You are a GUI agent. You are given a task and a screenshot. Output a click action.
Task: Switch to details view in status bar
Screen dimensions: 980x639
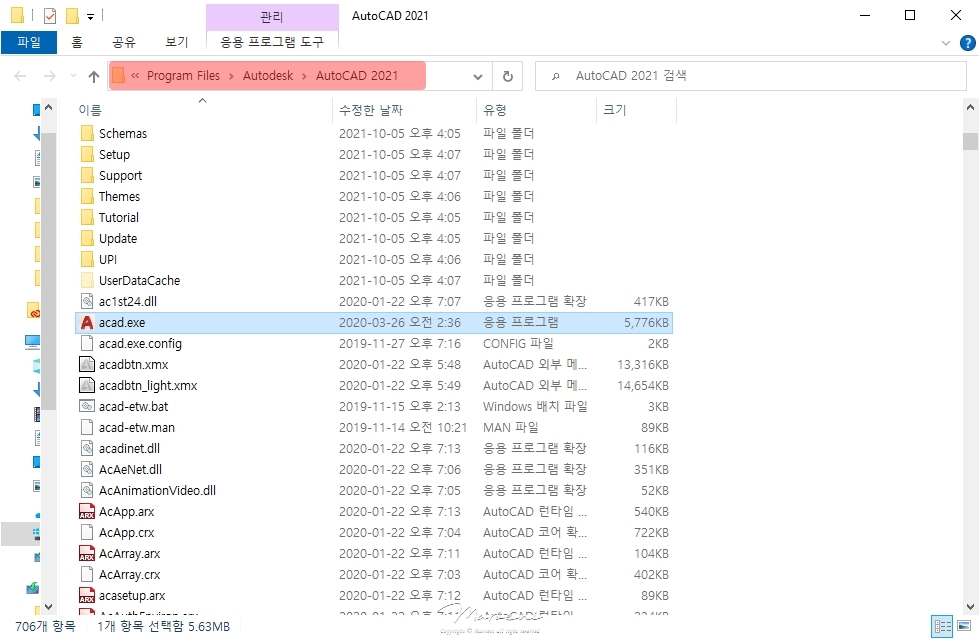(x=942, y=626)
